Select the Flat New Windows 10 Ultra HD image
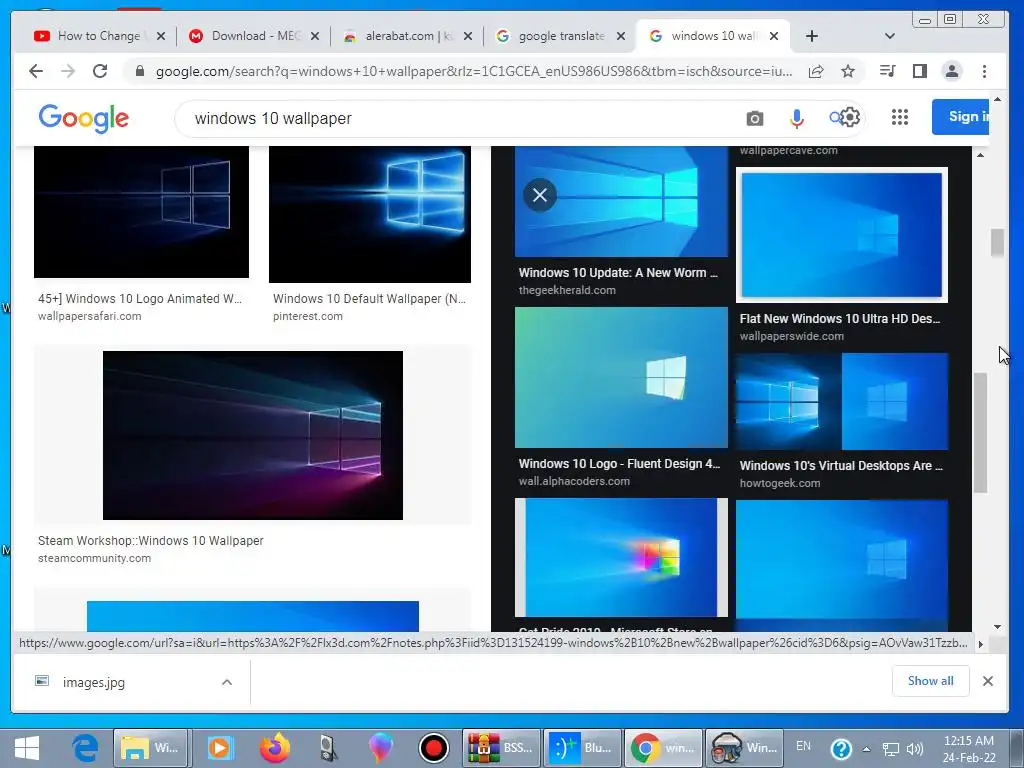This screenshot has width=1024, height=768. (x=842, y=235)
